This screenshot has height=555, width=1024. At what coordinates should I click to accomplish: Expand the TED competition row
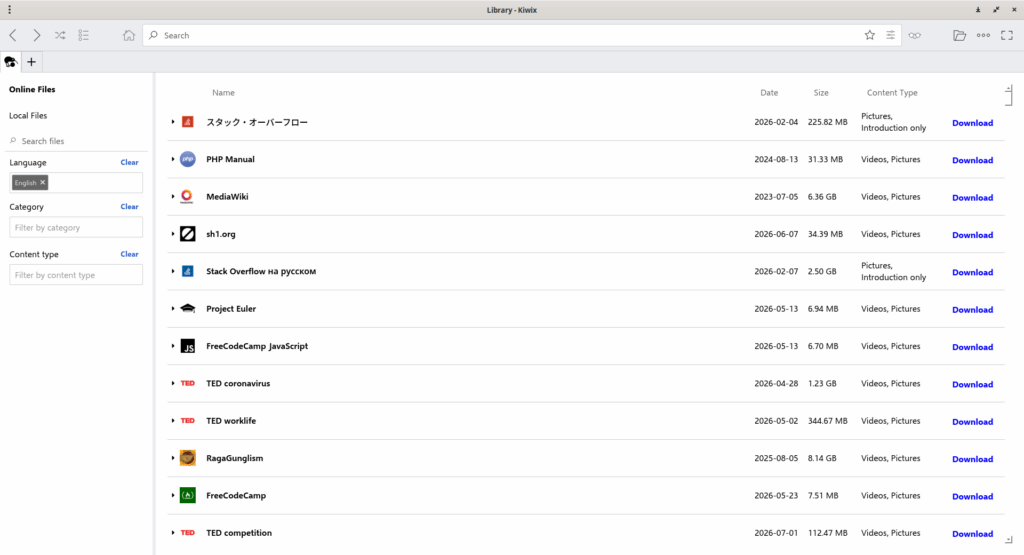point(173,533)
